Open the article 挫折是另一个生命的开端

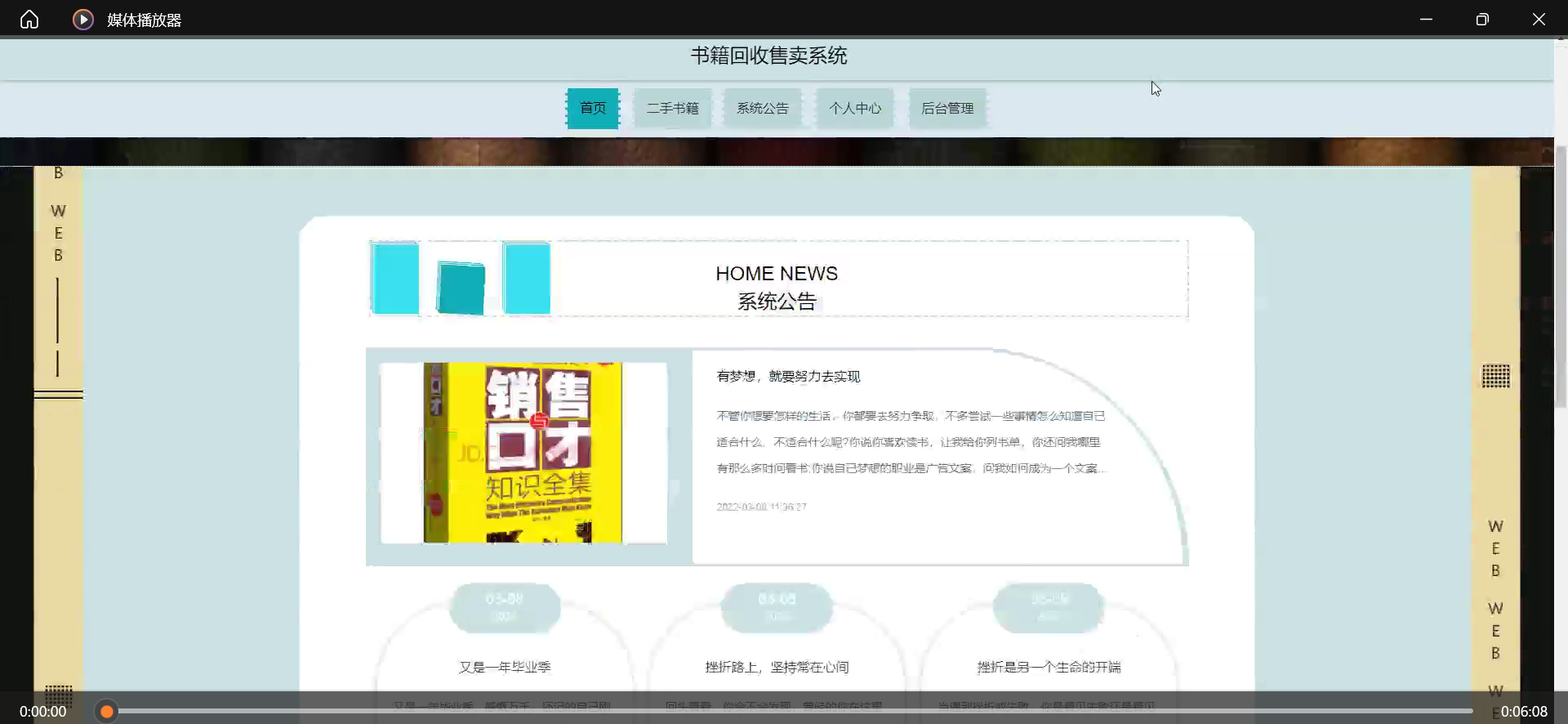1049,667
